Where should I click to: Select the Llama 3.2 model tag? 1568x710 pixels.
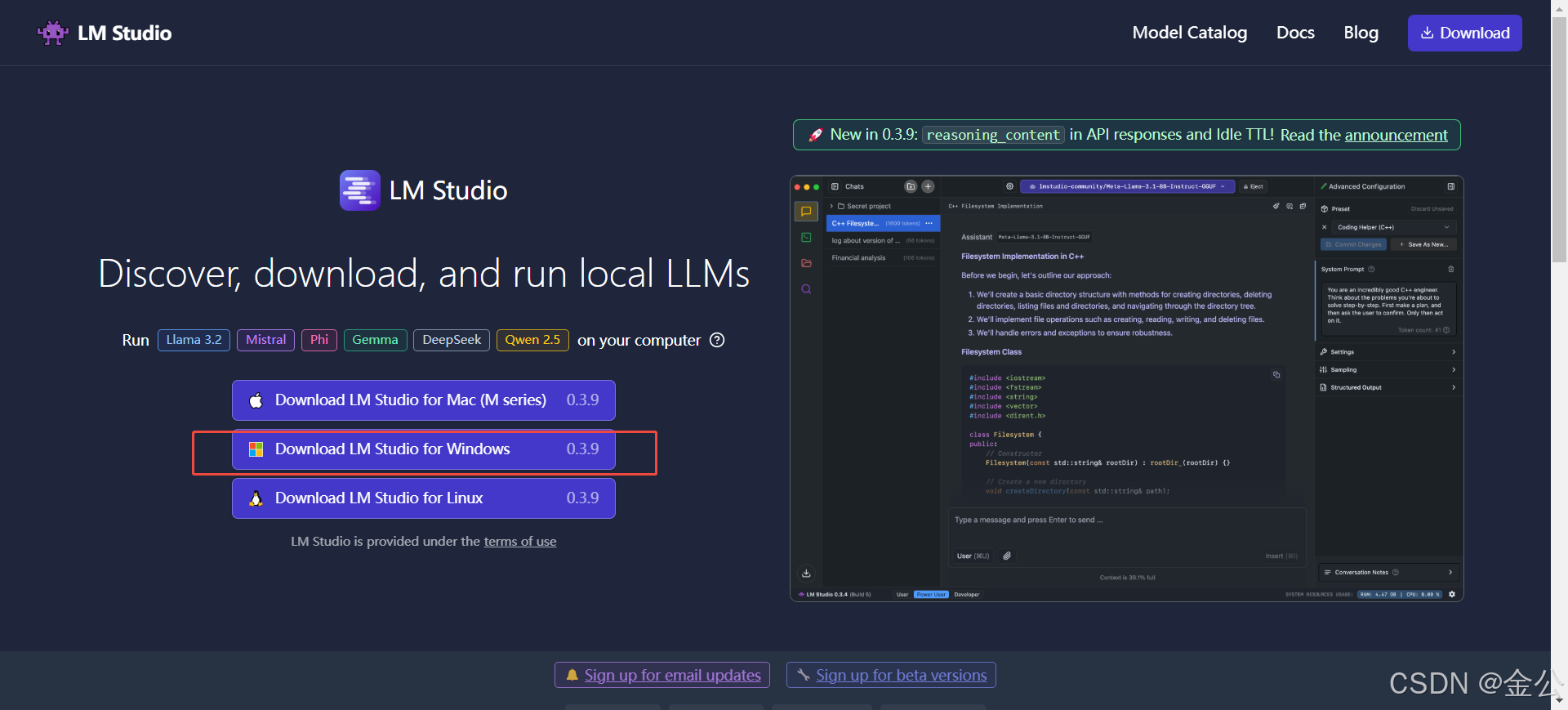(x=194, y=340)
